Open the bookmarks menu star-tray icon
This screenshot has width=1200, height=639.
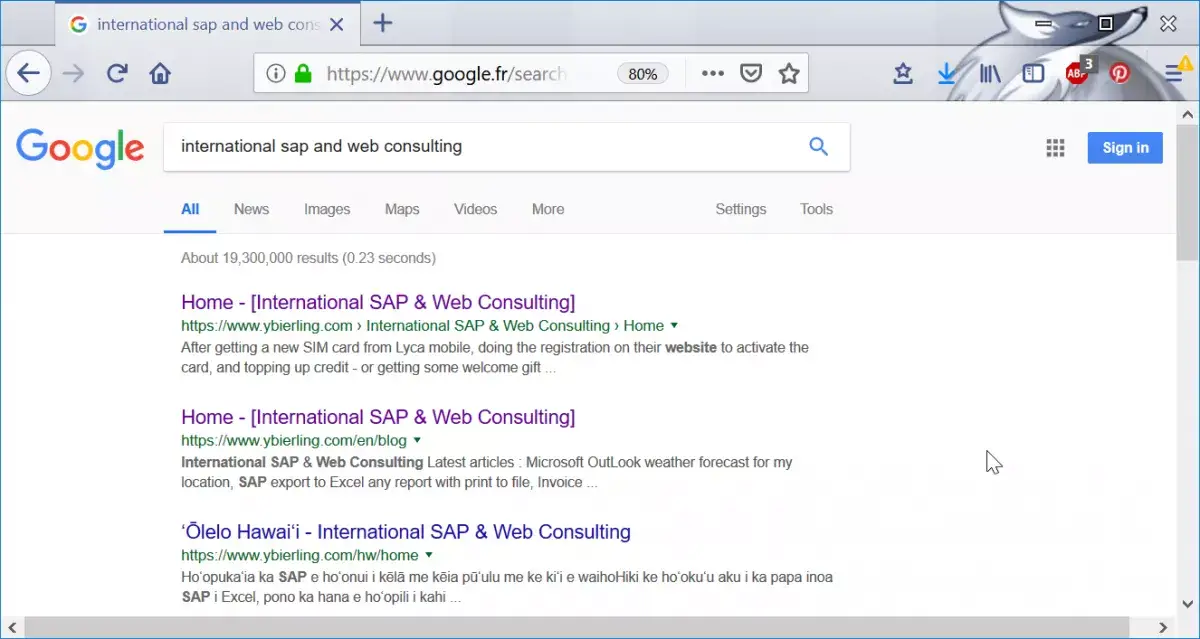pos(903,73)
